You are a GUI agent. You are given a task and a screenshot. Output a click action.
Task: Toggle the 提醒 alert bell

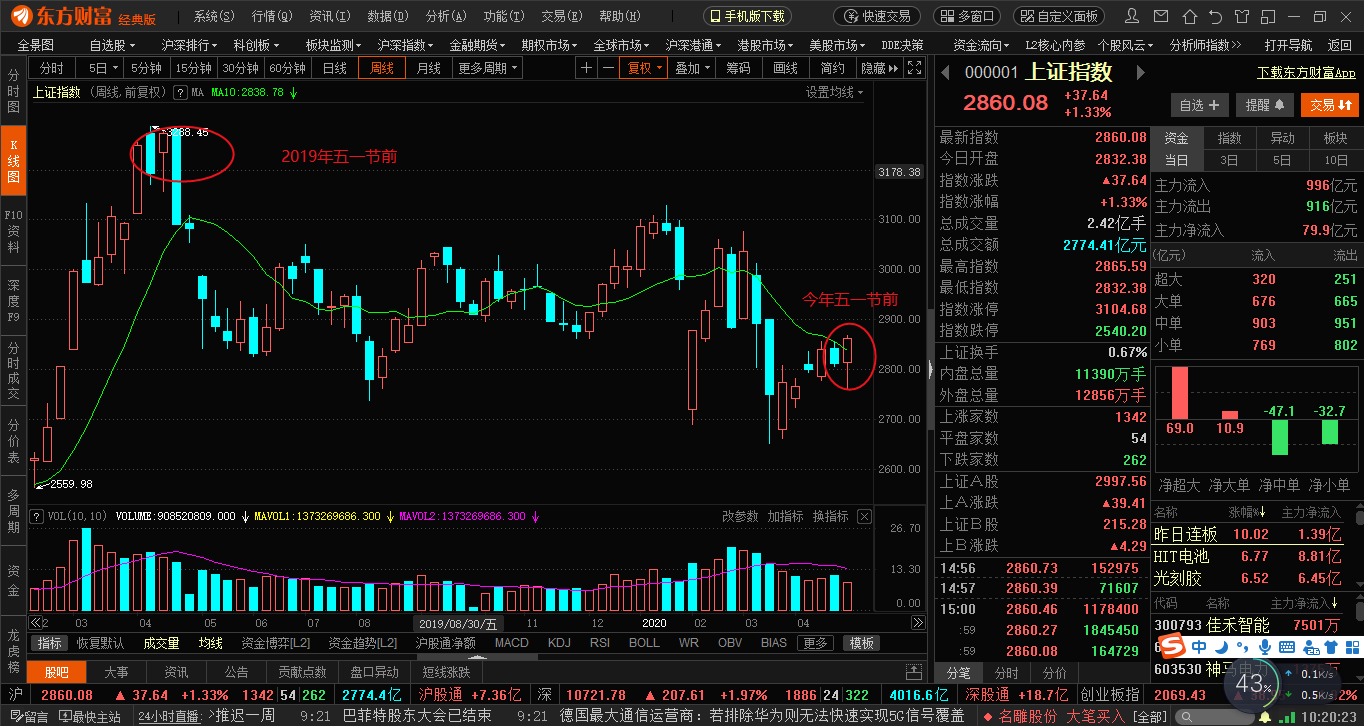coord(1264,104)
